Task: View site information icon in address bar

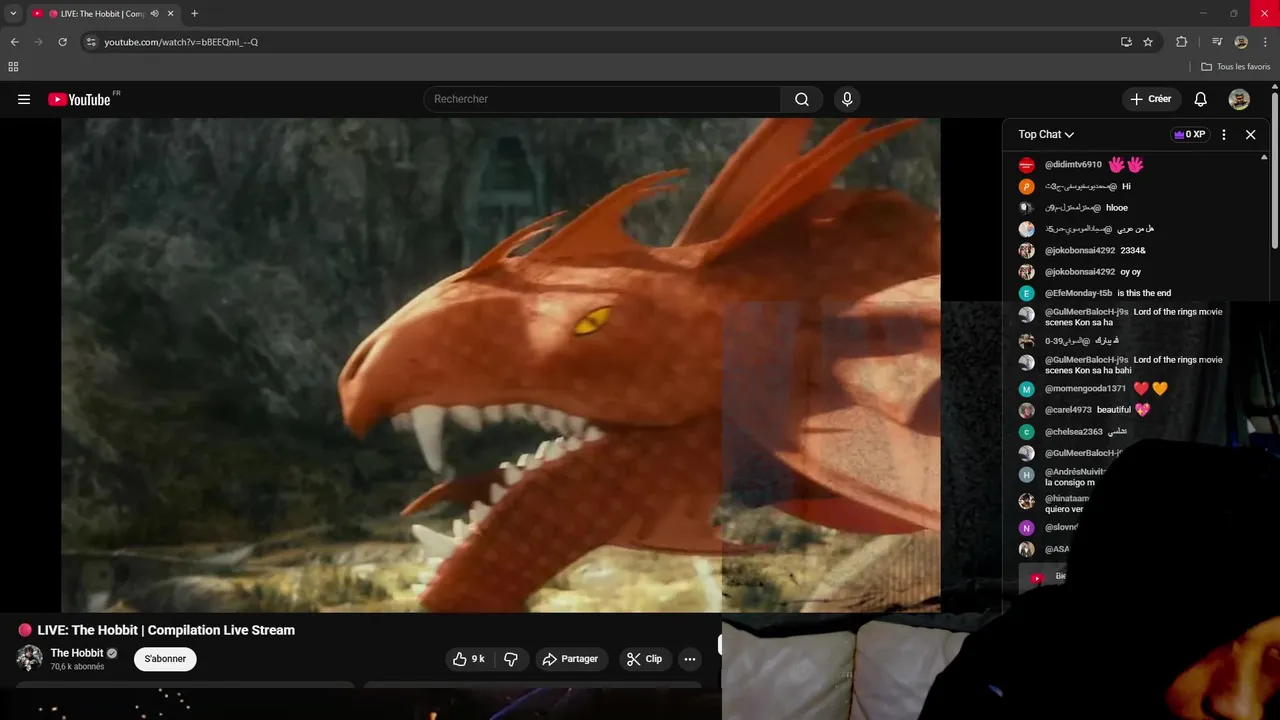Action: click(x=91, y=42)
